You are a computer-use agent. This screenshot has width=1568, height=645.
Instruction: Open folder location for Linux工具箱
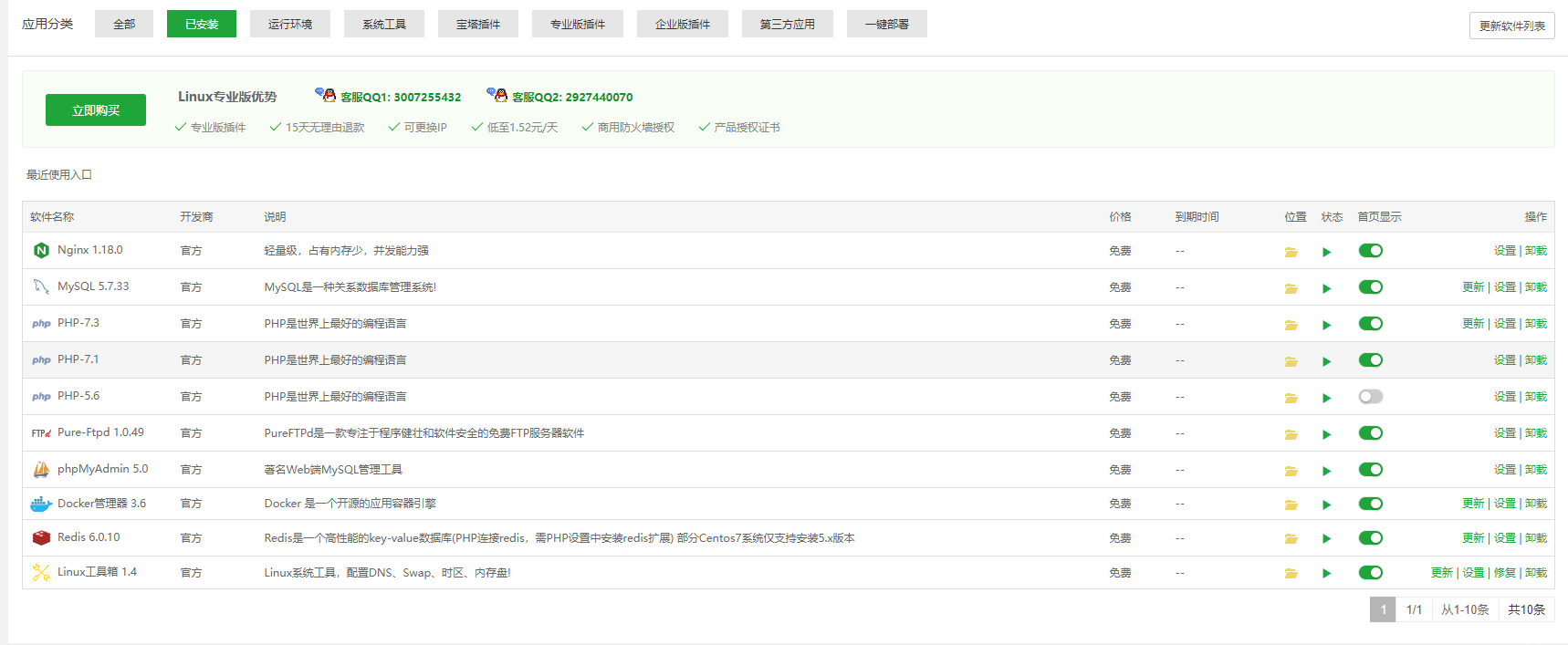[x=1291, y=574]
